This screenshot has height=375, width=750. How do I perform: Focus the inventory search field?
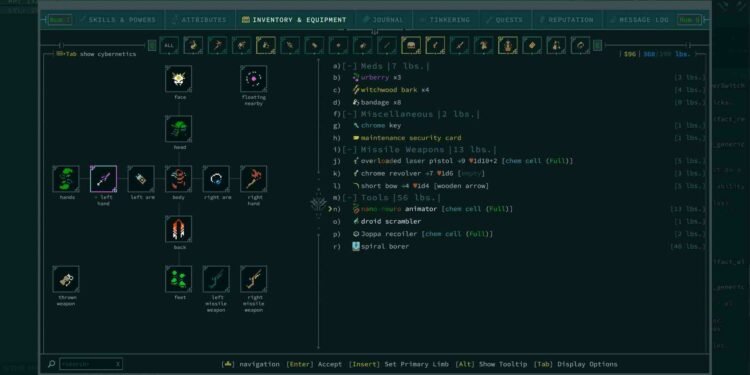(91, 364)
